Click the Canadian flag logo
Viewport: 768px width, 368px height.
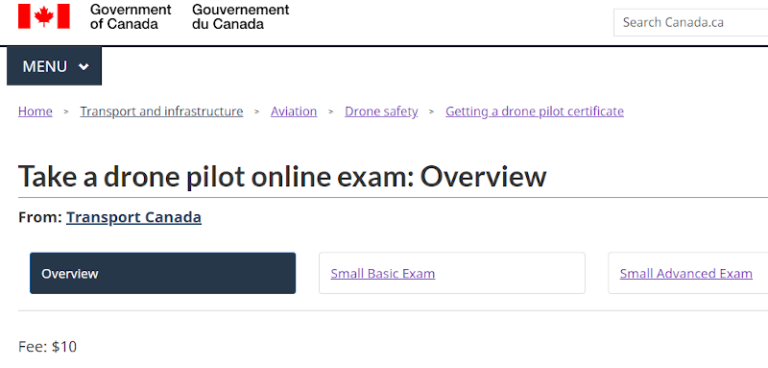pos(44,17)
